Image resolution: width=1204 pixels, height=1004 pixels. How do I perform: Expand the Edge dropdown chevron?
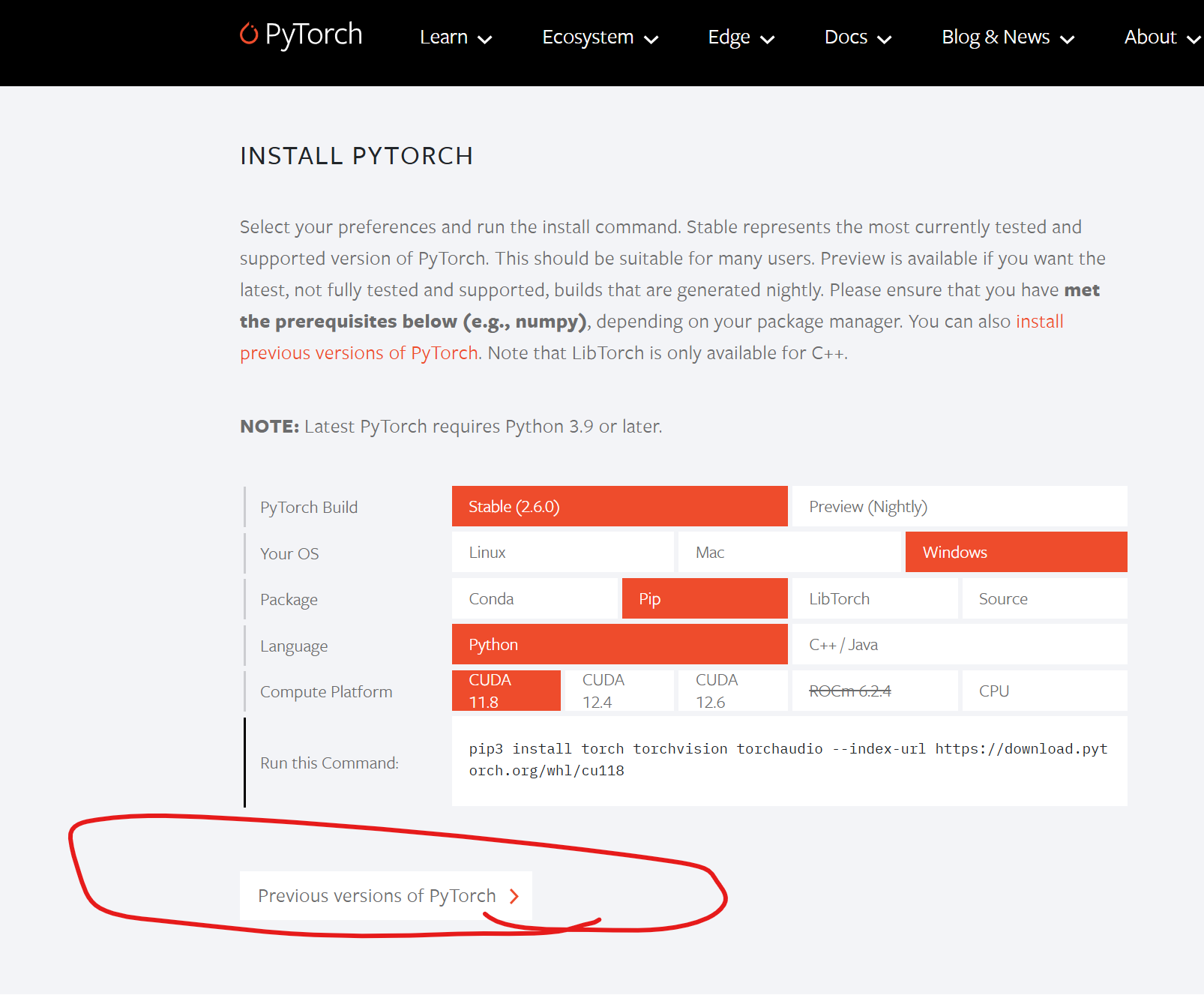coord(767,39)
